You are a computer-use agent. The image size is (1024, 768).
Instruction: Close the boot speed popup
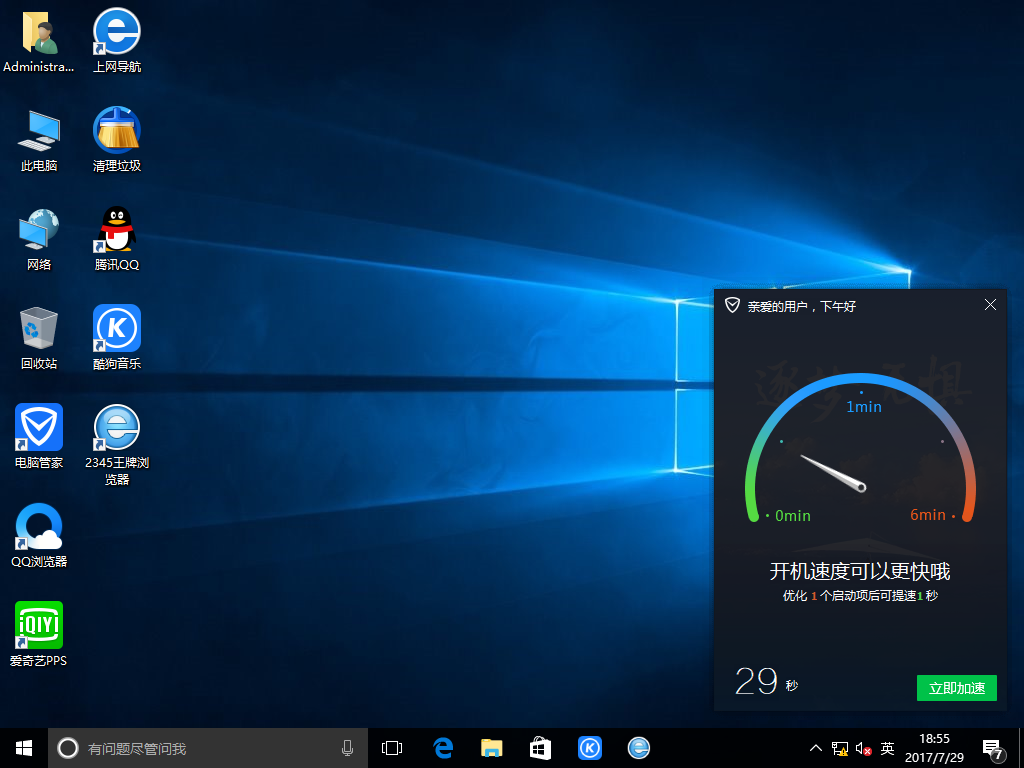click(990, 305)
